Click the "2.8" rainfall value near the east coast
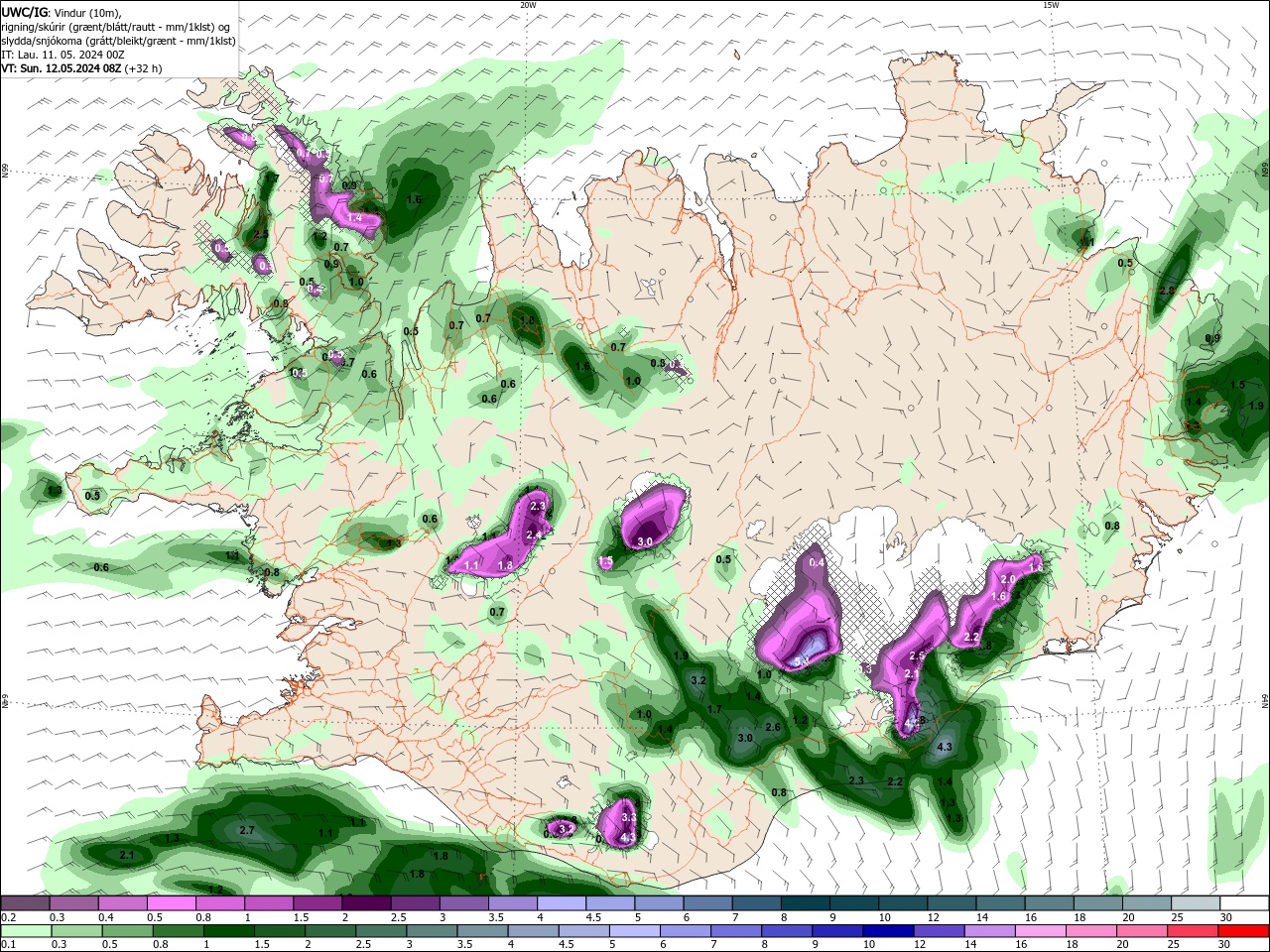Viewport: 1270px width, 952px height. pos(1167,291)
